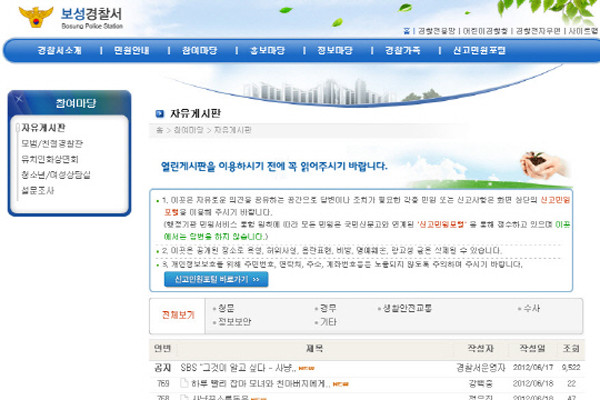This screenshot has width=600, height=400.
Task: Open the 경찰서소개 main menu
Action: 59,51
